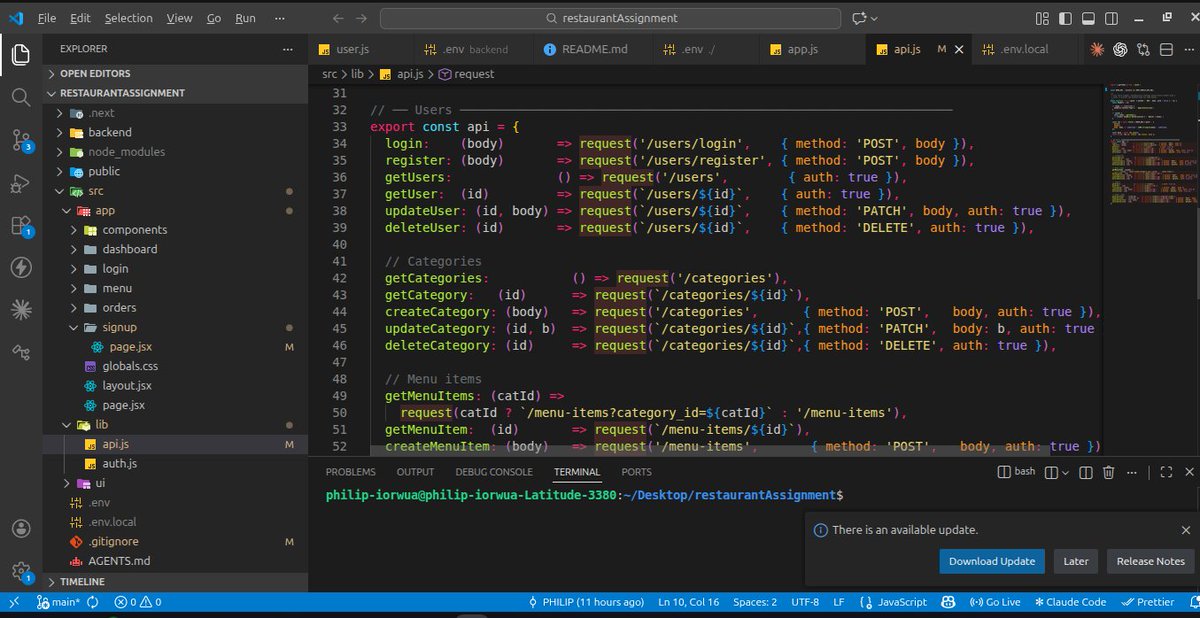The height and width of the screenshot is (618, 1200).
Task: Click the main* branch in status bar
Action: (x=58, y=602)
